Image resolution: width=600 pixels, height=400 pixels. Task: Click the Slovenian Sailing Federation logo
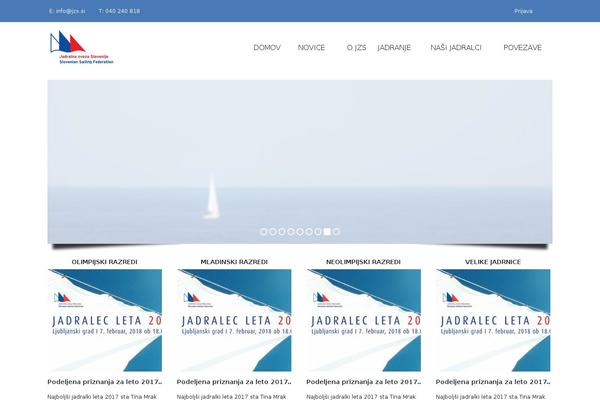82,47
